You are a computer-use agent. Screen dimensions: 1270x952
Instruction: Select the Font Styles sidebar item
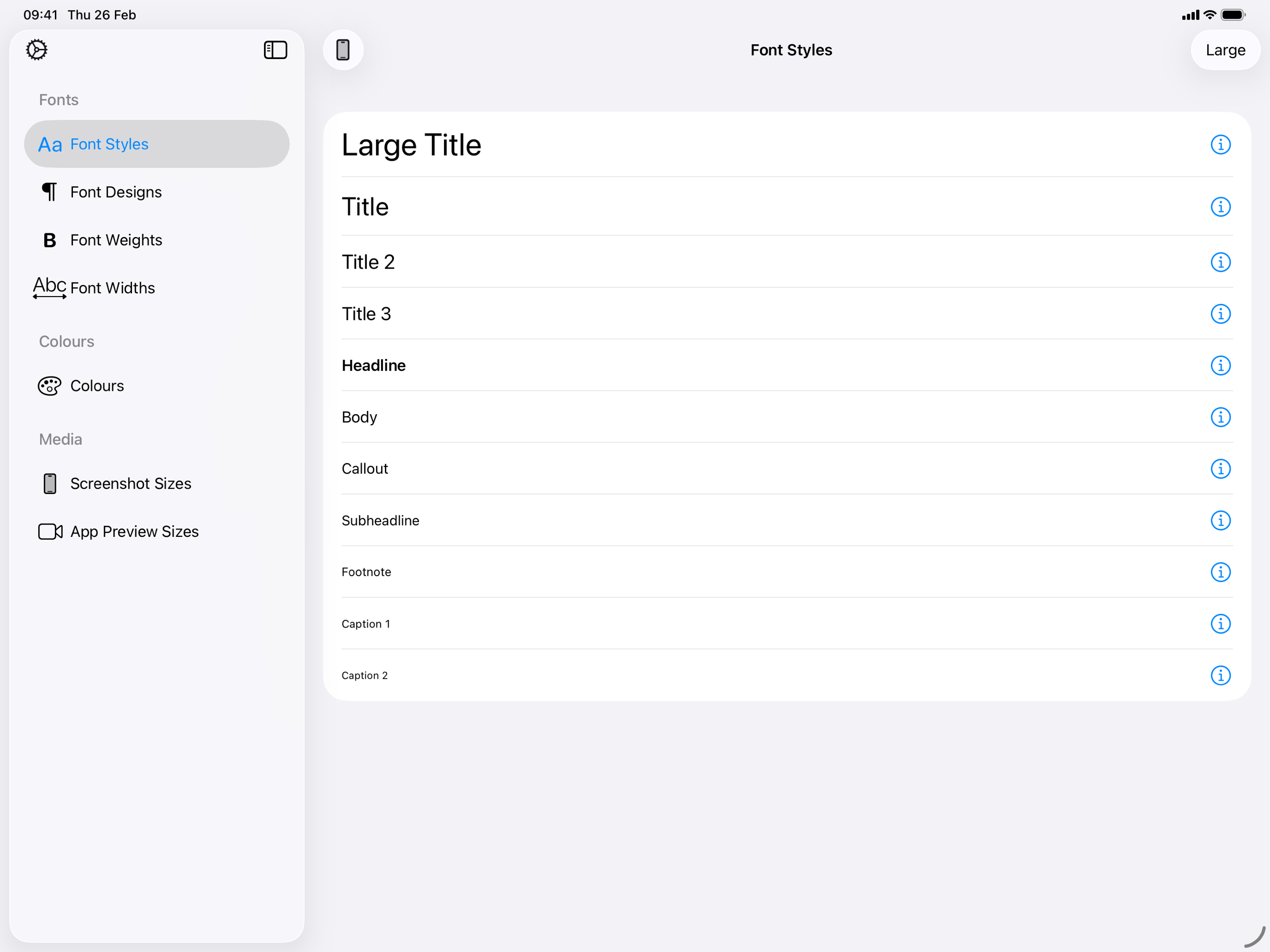pyautogui.click(x=109, y=144)
